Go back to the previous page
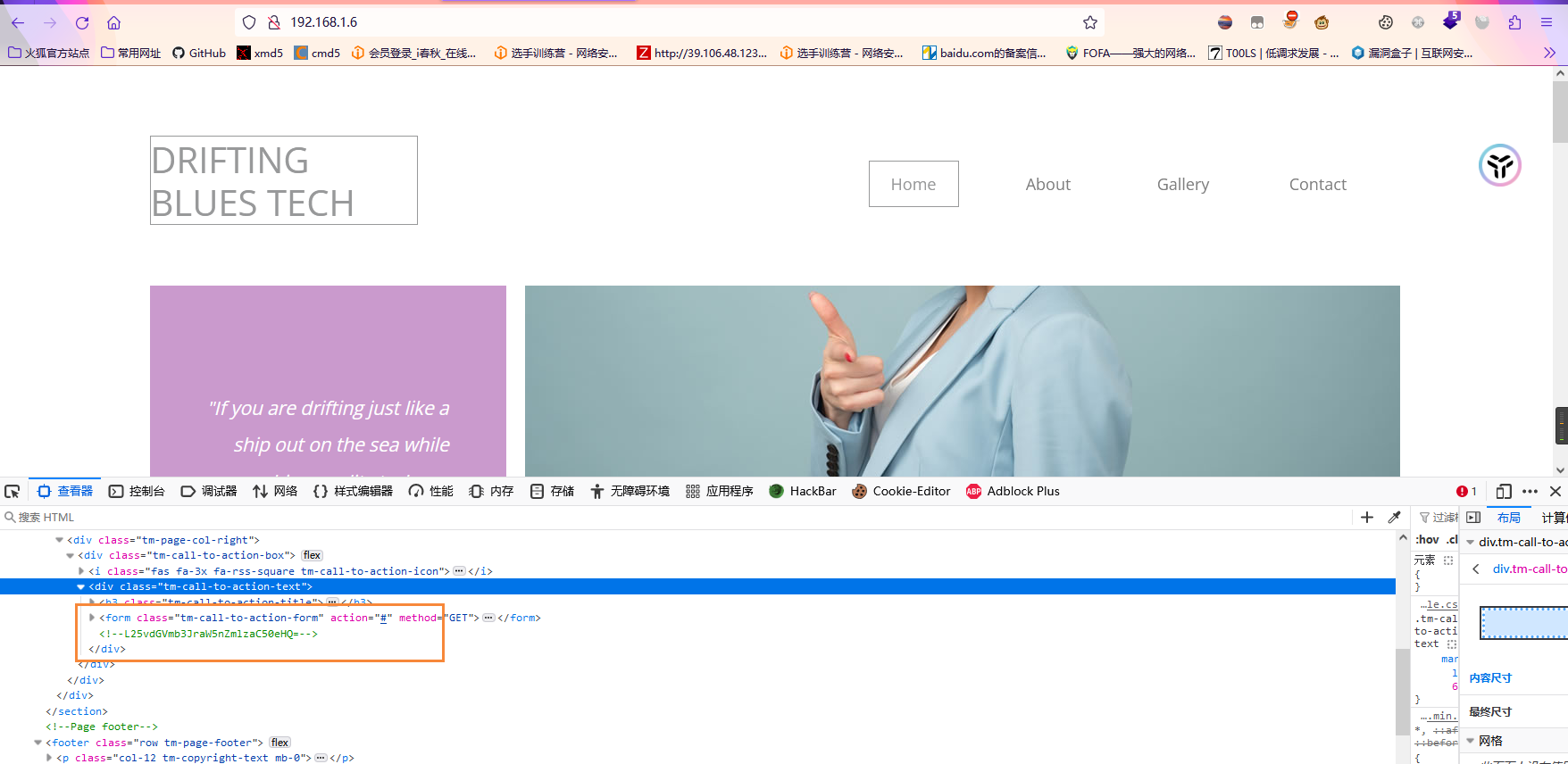 (18, 22)
